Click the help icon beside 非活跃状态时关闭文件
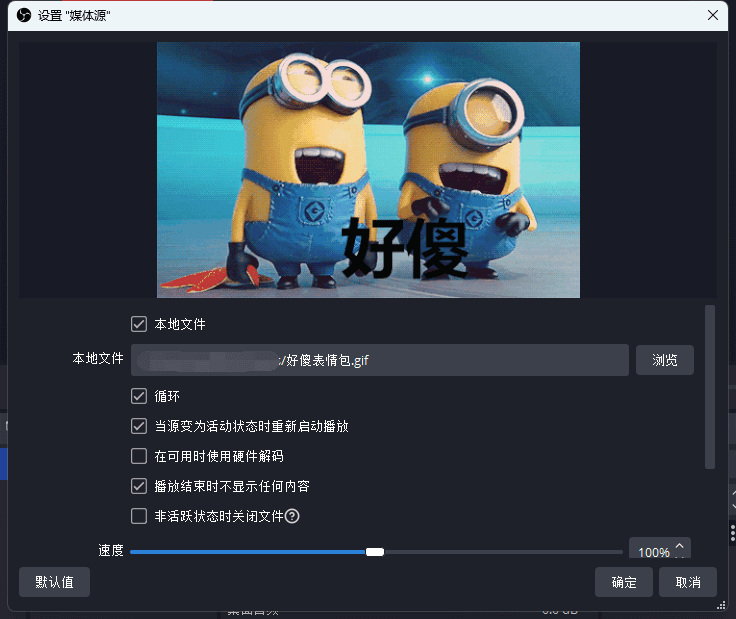Screen dimensions: 736x619 tap(292, 516)
